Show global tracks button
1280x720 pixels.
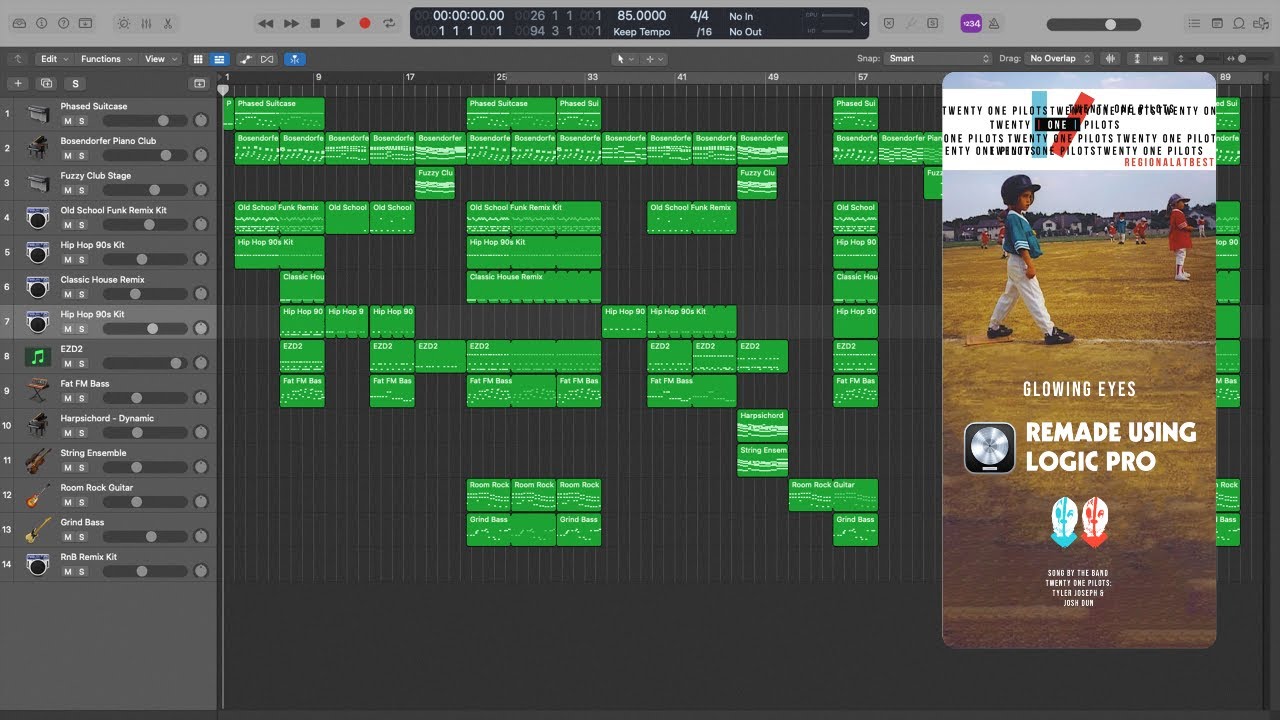(x=200, y=84)
